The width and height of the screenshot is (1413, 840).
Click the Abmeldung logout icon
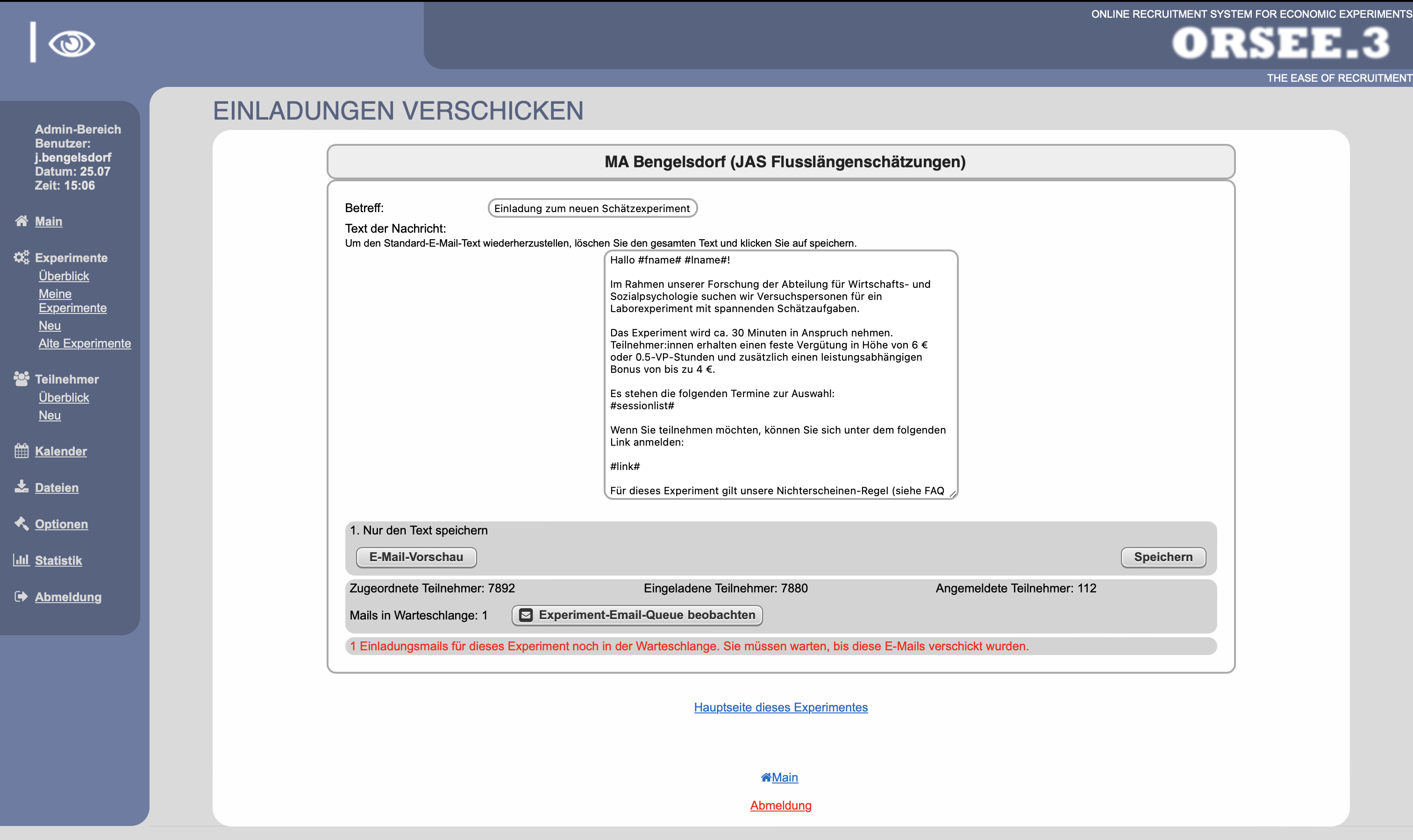[x=21, y=596]
